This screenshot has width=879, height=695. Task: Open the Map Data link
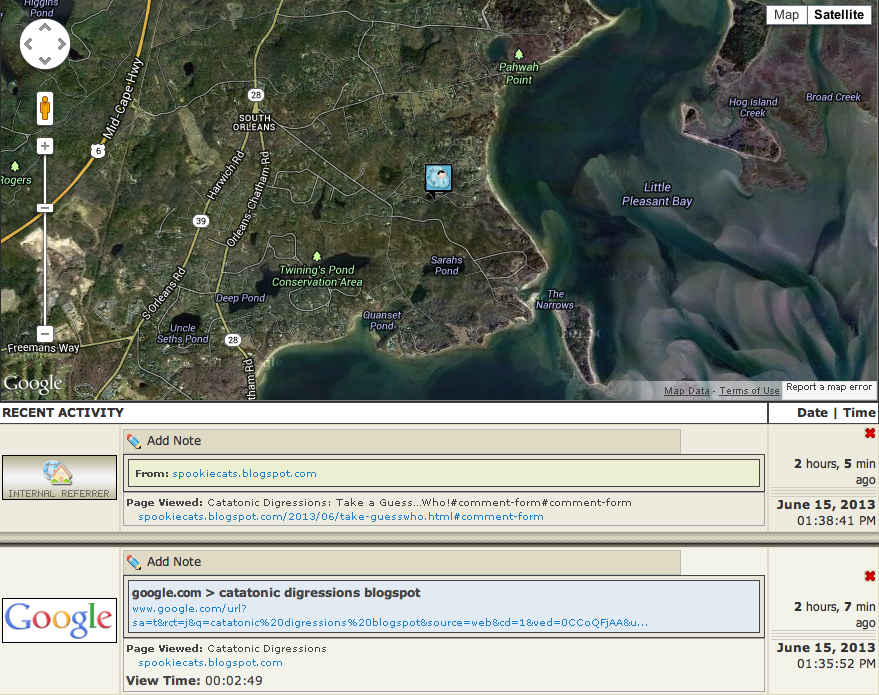(687, 391)
